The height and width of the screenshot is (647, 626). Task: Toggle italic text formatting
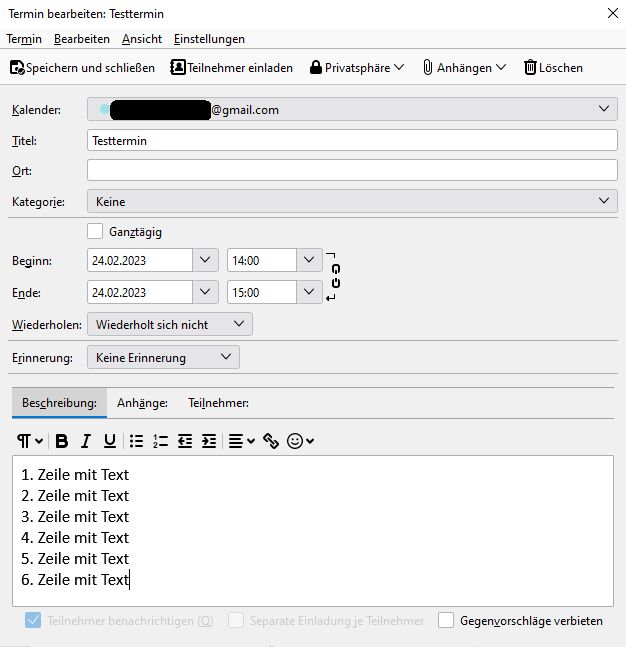86,441
